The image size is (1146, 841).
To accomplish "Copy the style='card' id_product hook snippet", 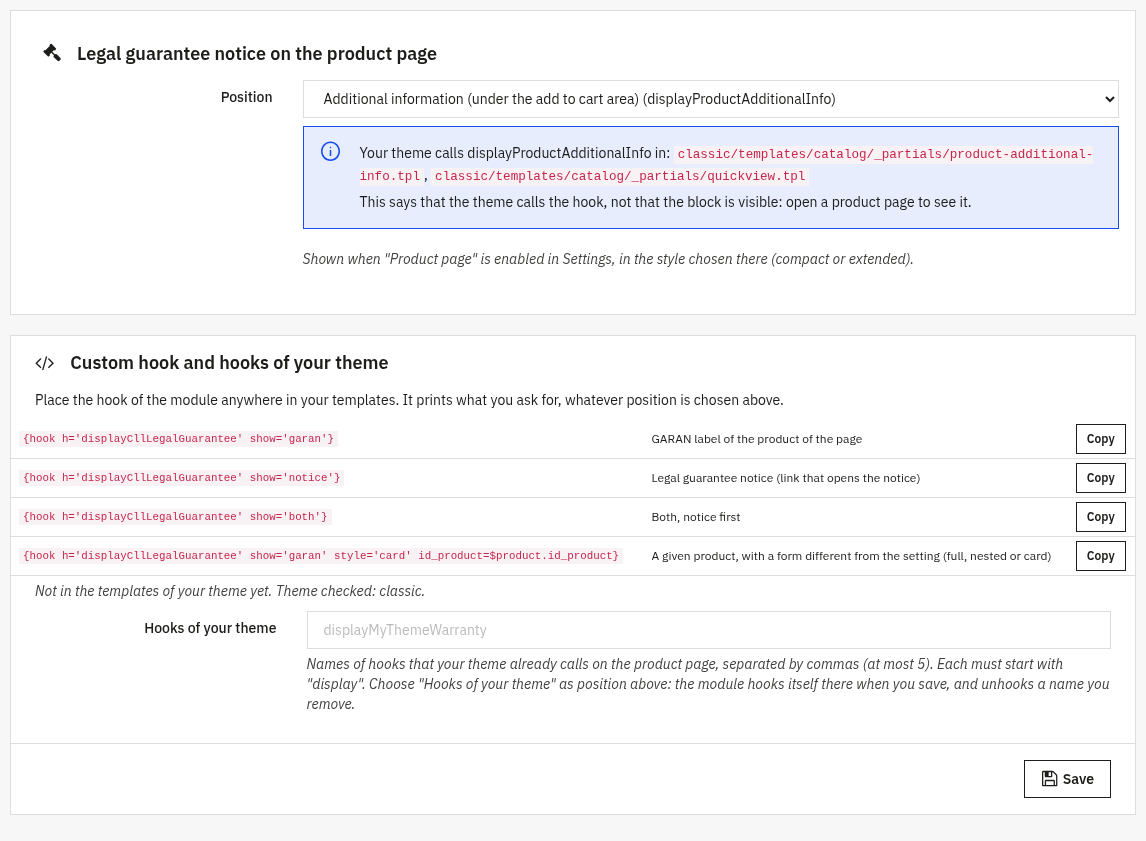I will (x=1100, y=556).
